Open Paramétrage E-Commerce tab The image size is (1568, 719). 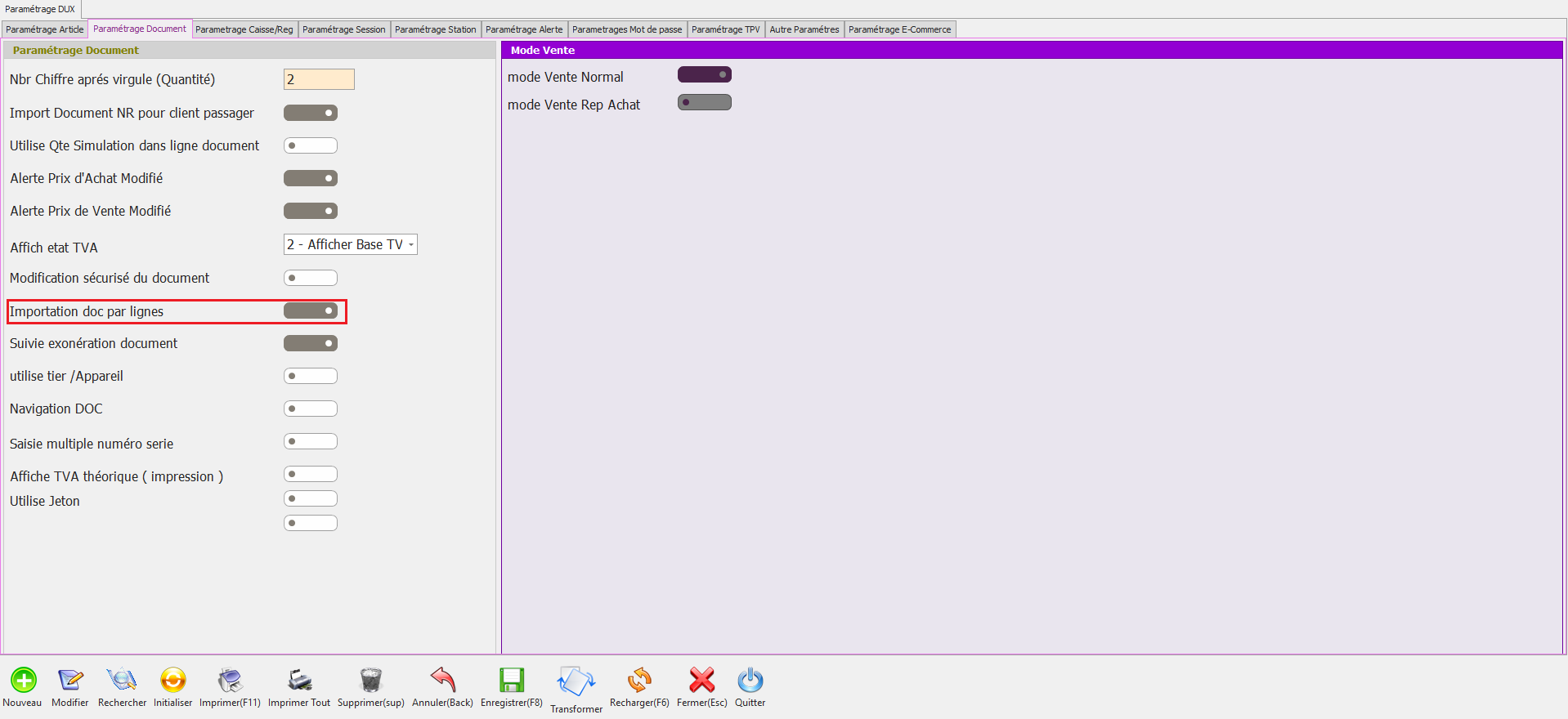[x=900, y=29]
